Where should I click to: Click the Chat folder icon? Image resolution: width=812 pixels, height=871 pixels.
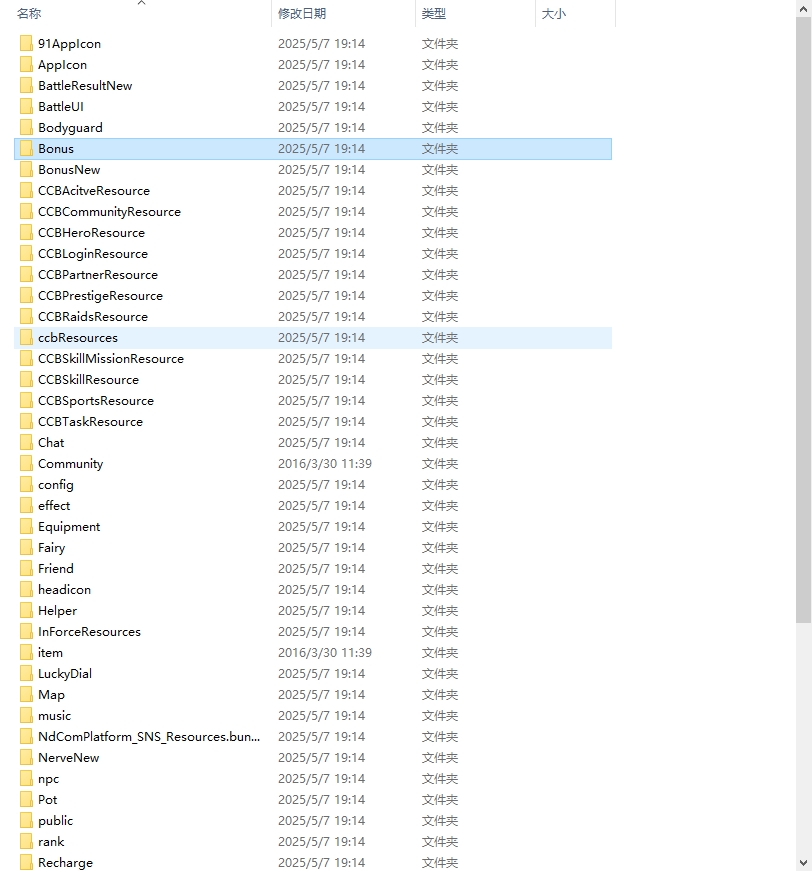(26, 443)
